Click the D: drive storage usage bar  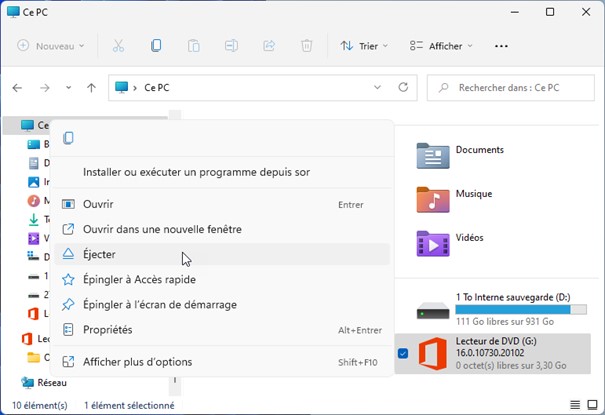coord(512,310)
